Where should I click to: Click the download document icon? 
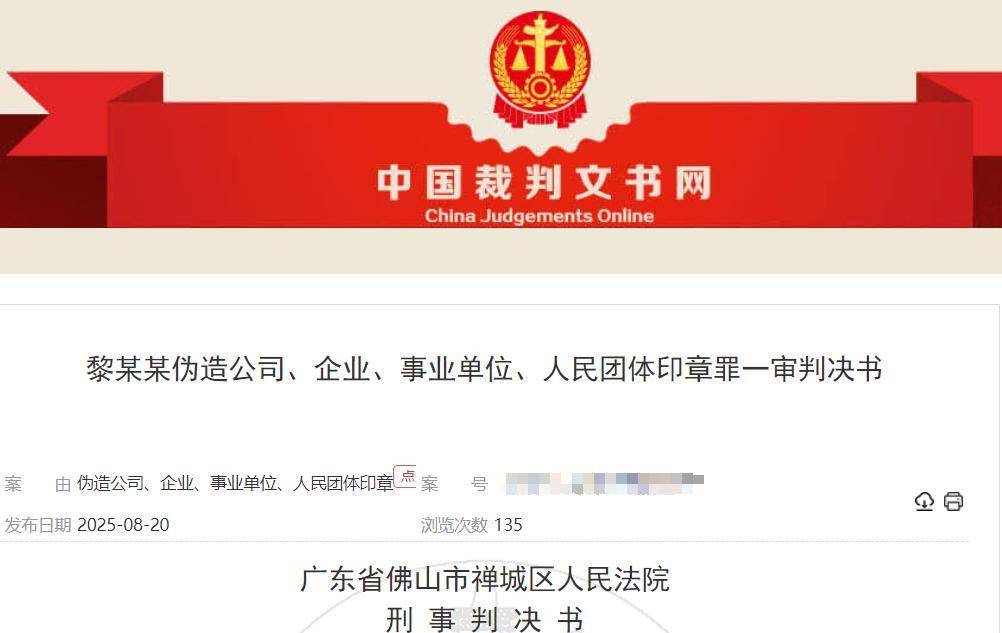point(924,501)
